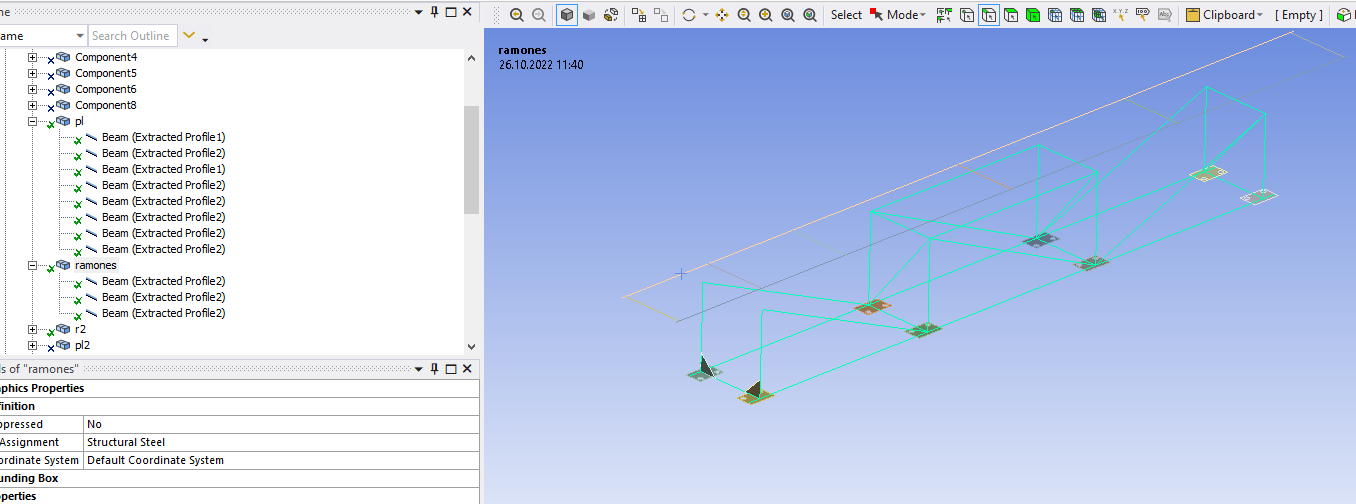Click the first zoom magnifier icon in the toolbar
1356x504 pixels.
516,15
